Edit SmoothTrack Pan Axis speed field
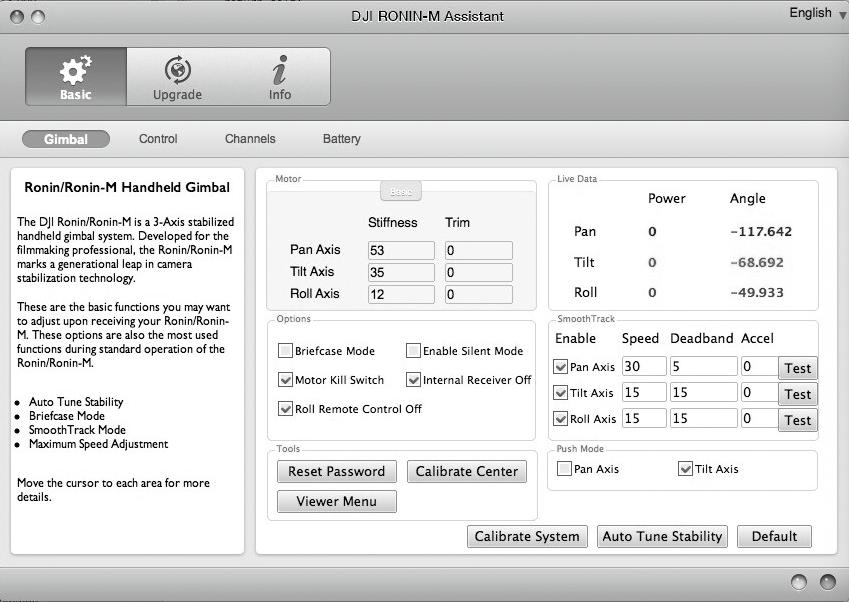The image size is (849, 602). [644, 367]
